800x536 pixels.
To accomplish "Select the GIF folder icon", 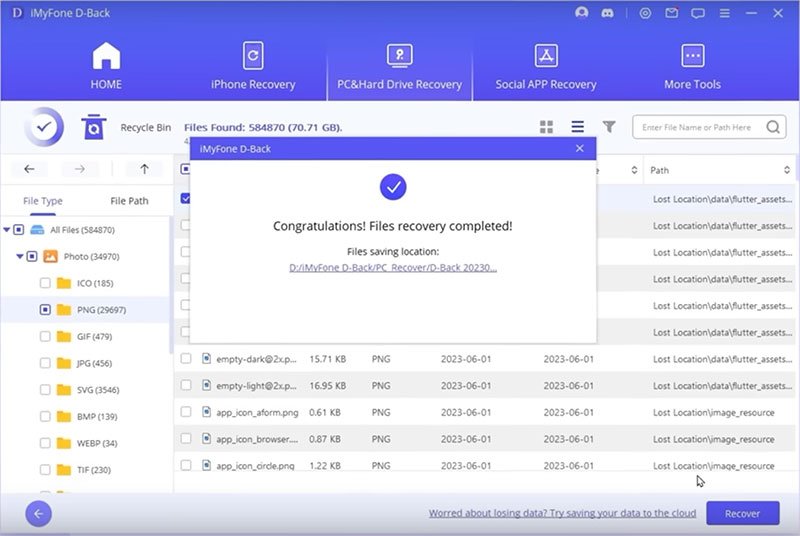I will click(x=64, y=336).
